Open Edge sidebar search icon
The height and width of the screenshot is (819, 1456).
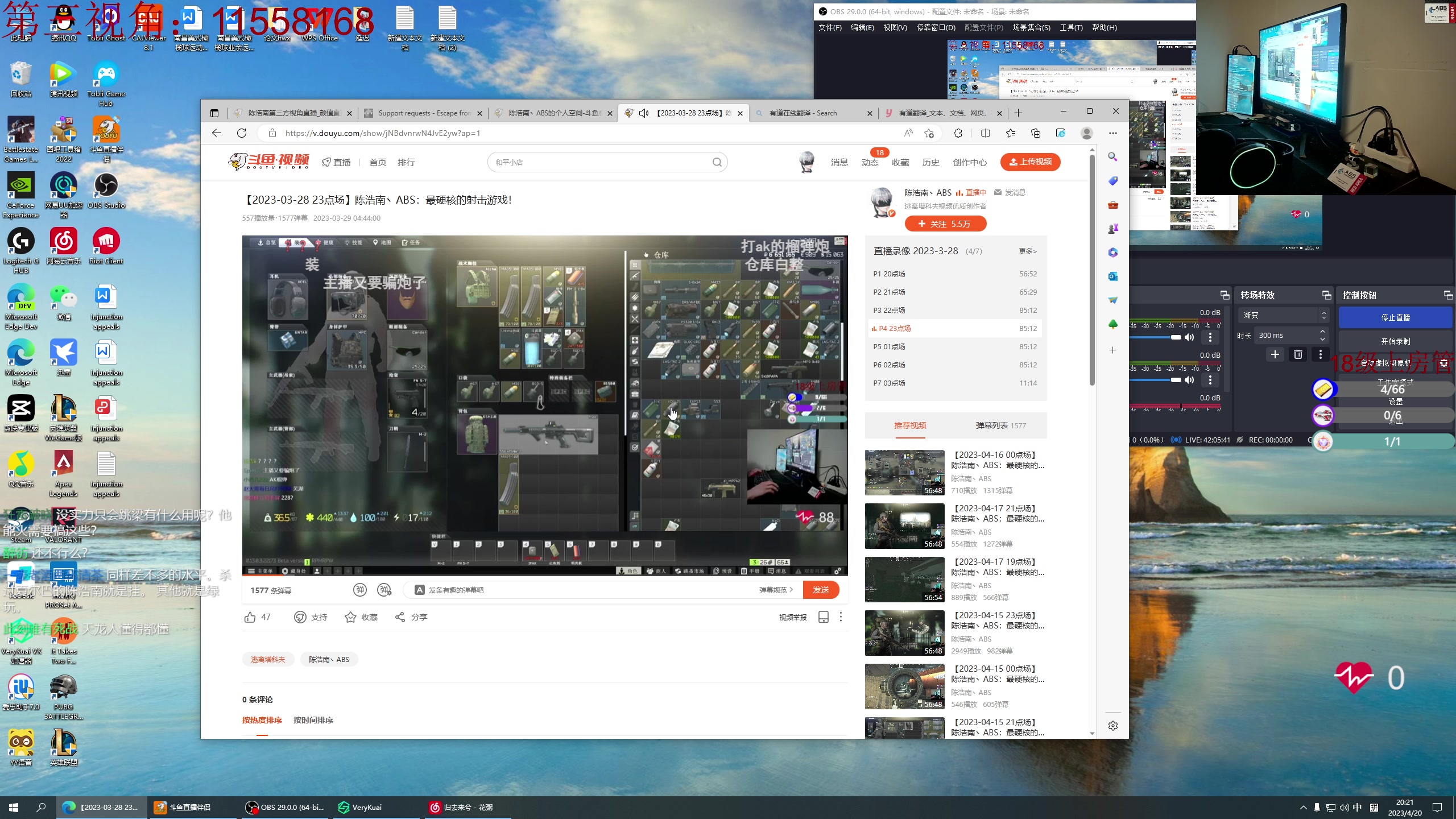pos(1113,156)
